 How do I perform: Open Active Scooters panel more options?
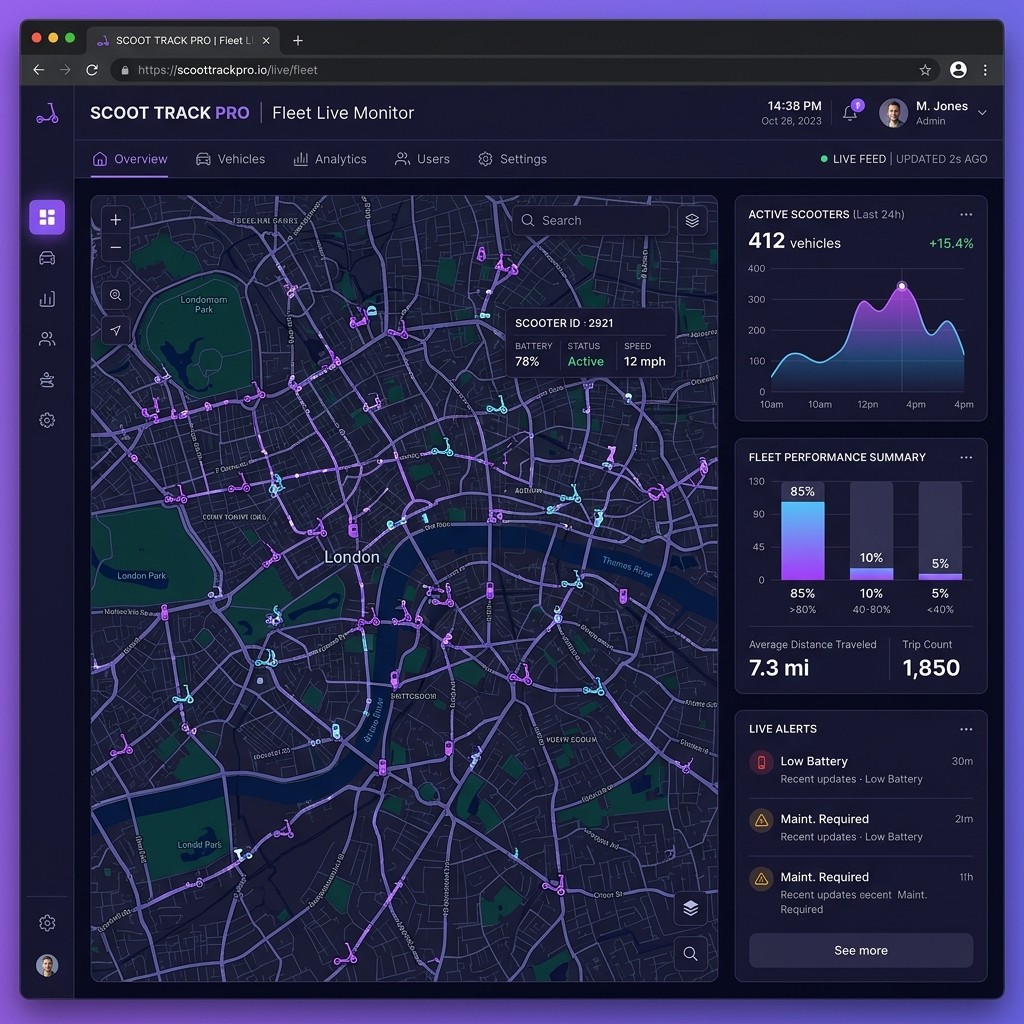click(966, 214)
